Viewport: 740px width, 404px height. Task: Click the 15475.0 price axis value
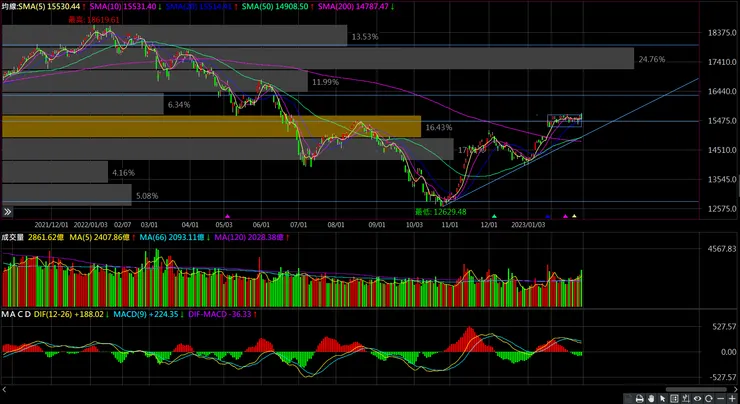[x=722, y=121]
